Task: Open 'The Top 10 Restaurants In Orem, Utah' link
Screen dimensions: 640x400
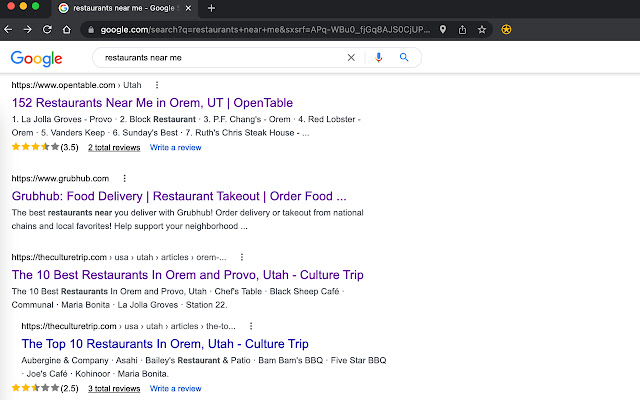Action: click(165, 344)
